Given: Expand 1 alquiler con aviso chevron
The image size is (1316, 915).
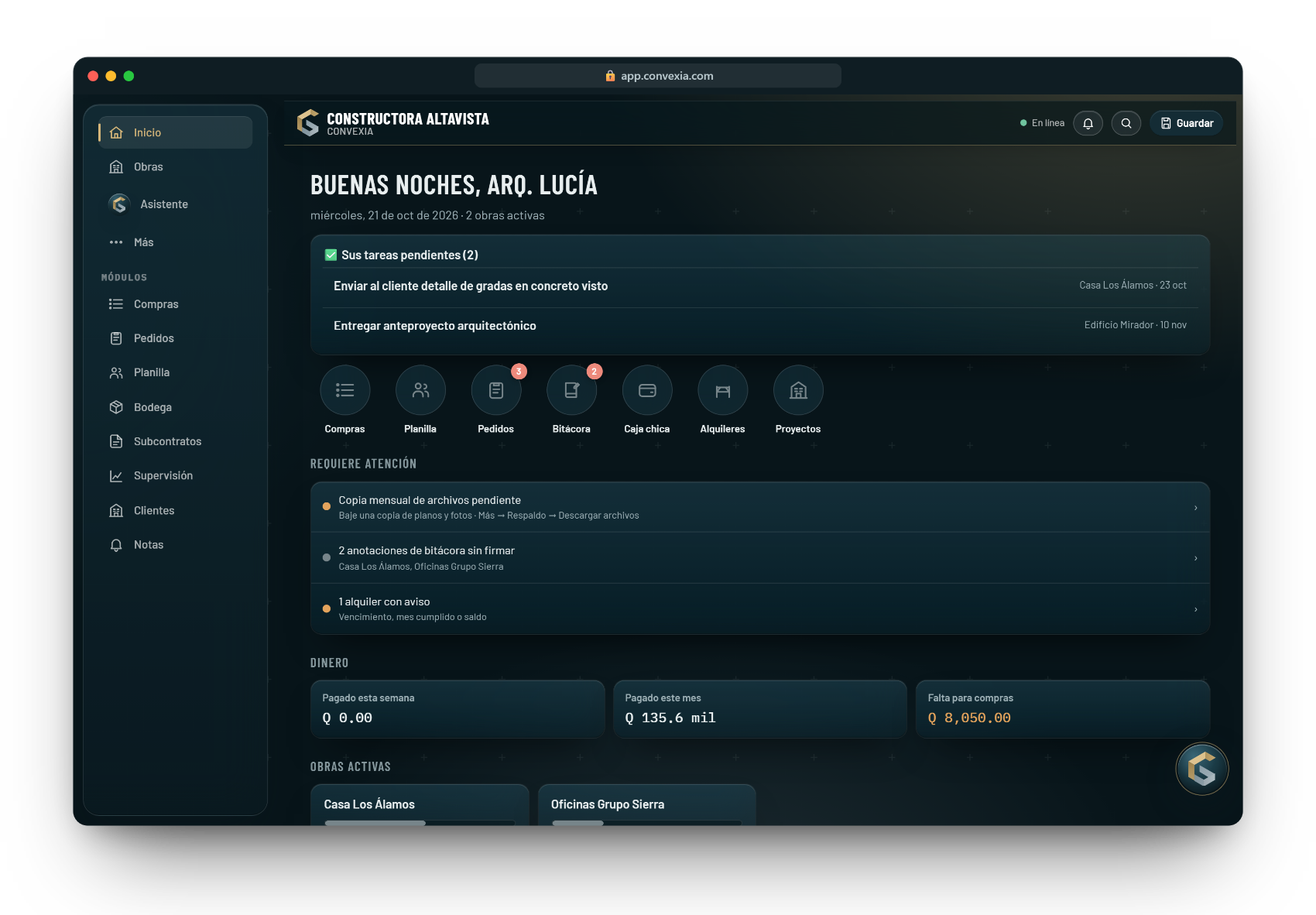Looking at the screenshot, I should pos(1195,609).
